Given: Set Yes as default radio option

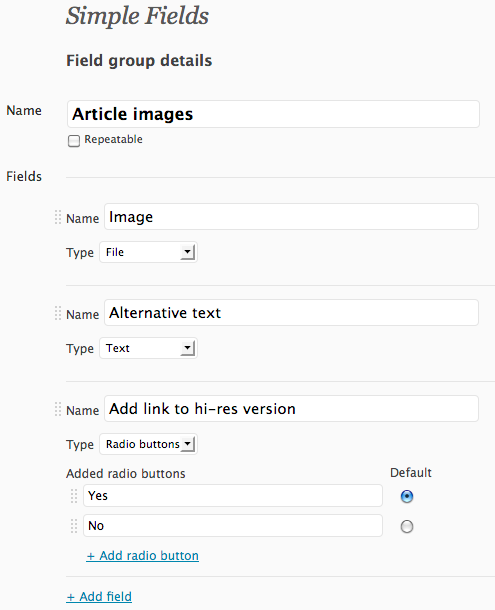Looking at the screenshot, I should click(x=407, y=496).
